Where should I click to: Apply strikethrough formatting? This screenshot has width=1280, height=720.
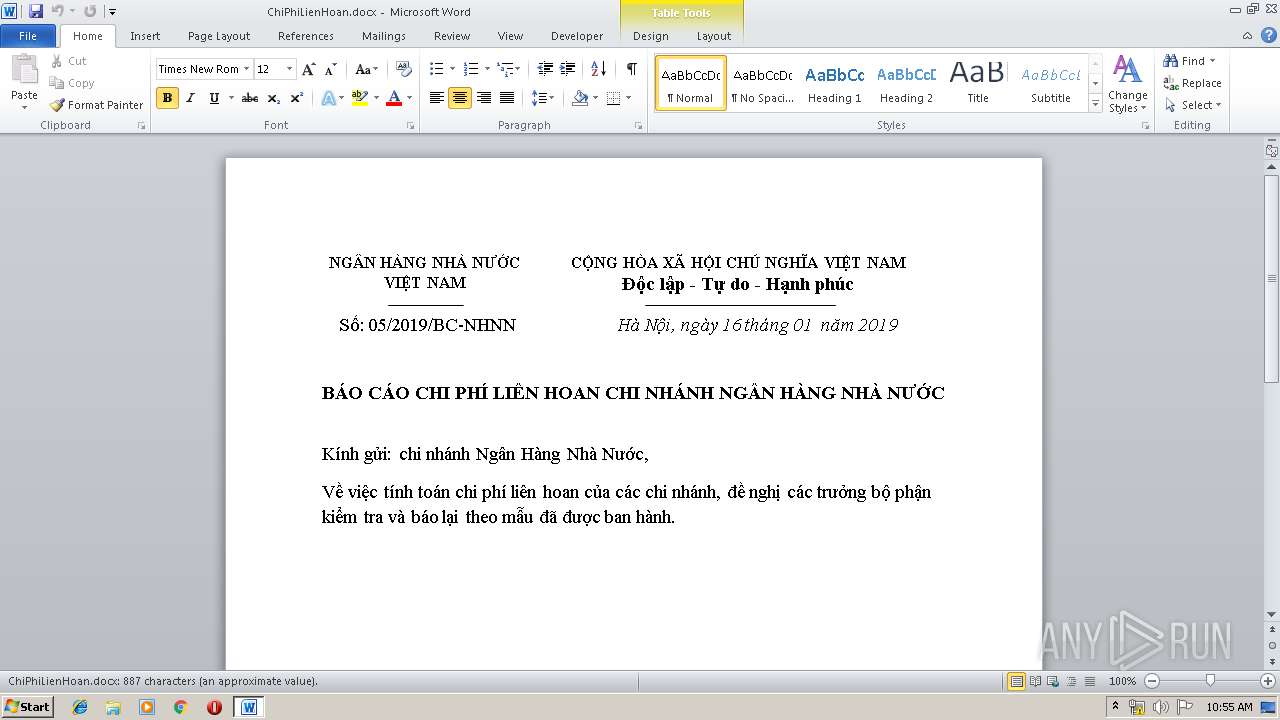coord(250,98)
